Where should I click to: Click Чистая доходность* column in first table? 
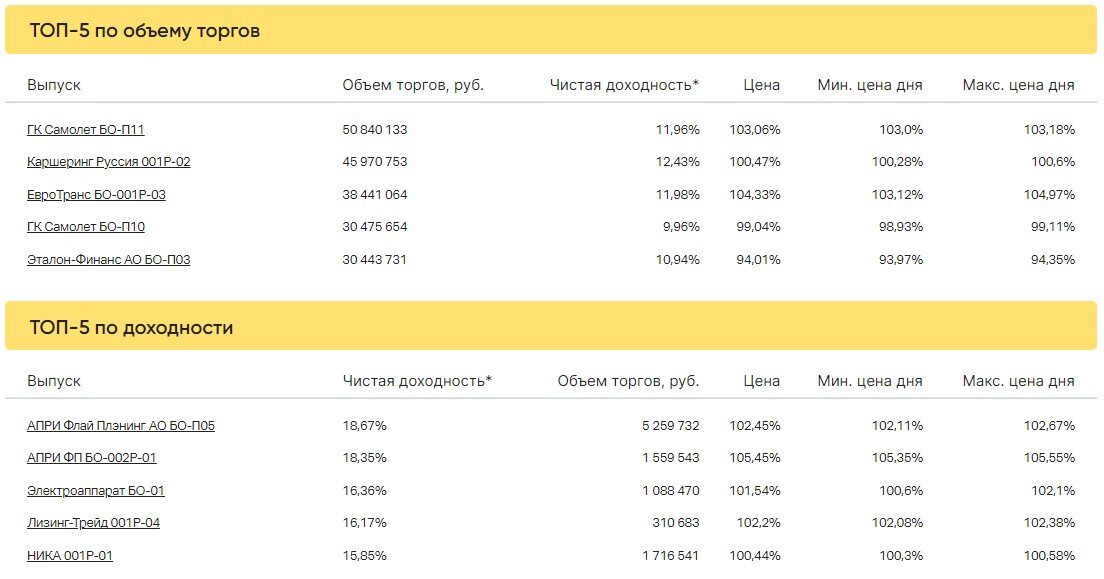pos(624,85)
